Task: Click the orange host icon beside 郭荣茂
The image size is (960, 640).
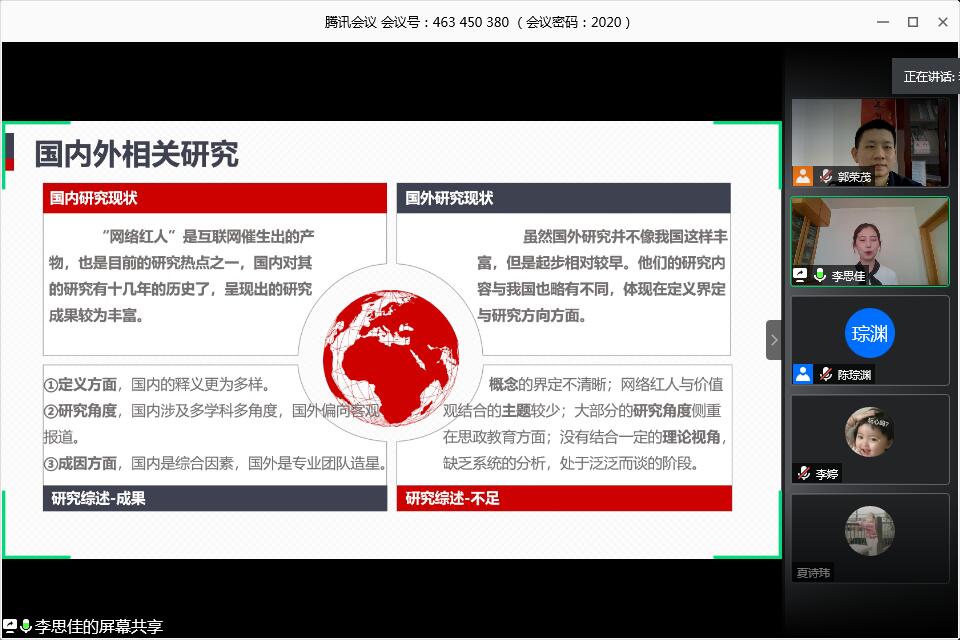Action: (x=802, y=176)
